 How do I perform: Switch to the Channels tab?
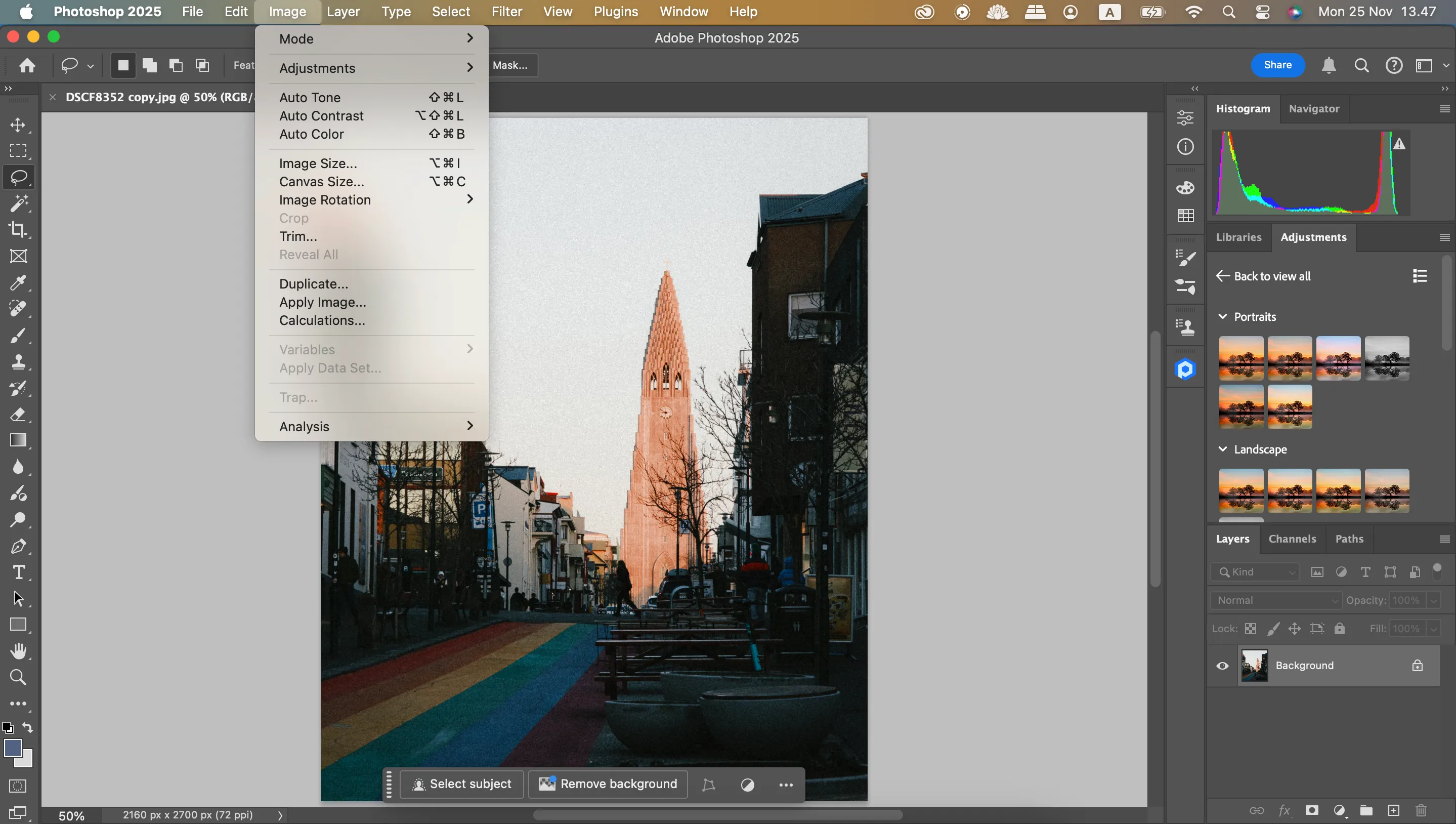(x=1293, y=538)
